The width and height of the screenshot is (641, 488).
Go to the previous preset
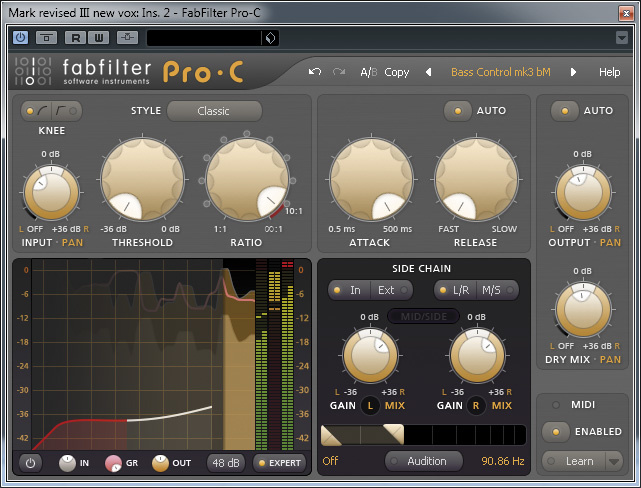[x=428, y=72]
